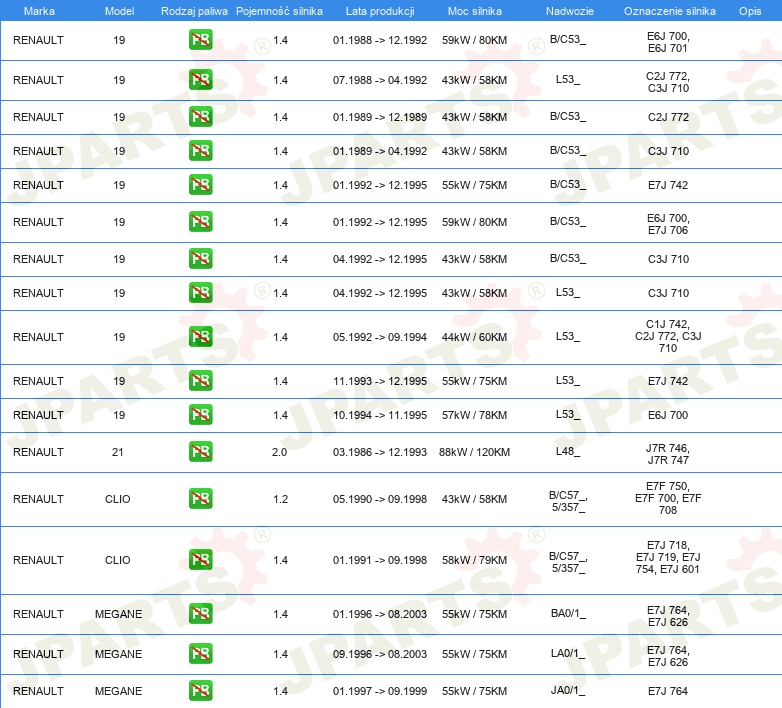Click the Model column header
The width and height of the screenshot is (782, 708).
coord(119,11)
